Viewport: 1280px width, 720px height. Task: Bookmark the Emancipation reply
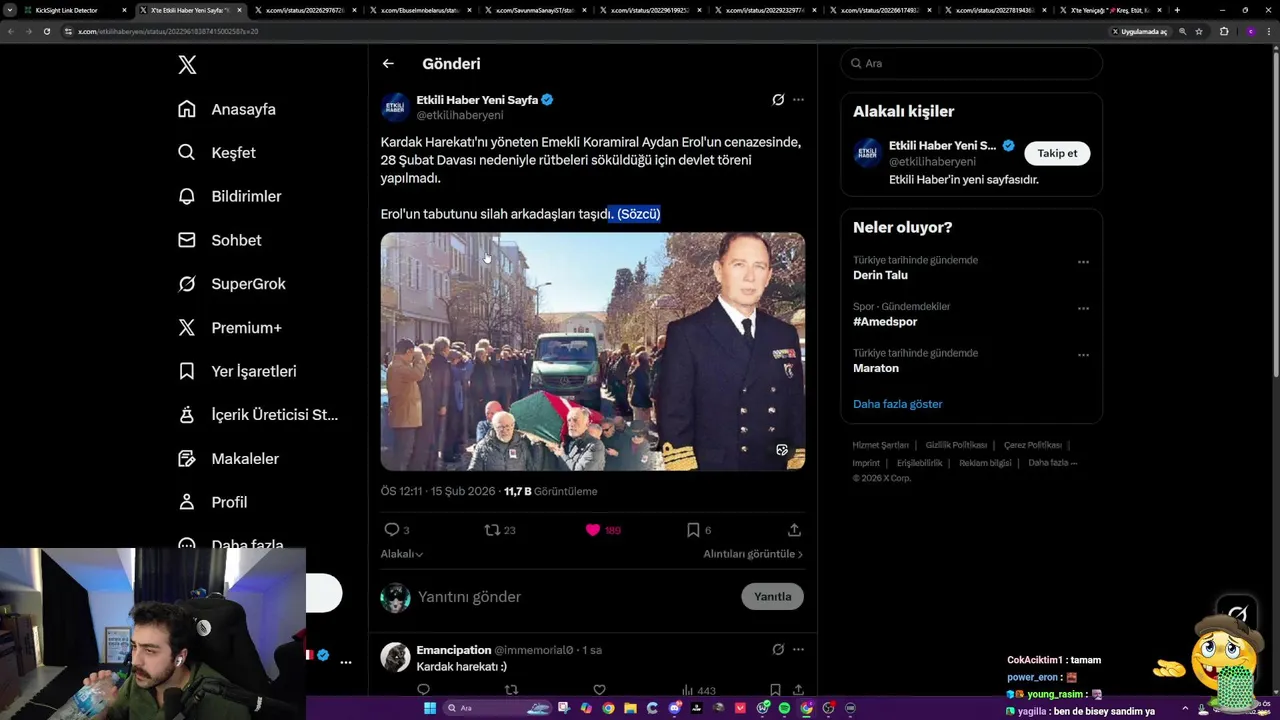tap(775, 690)
